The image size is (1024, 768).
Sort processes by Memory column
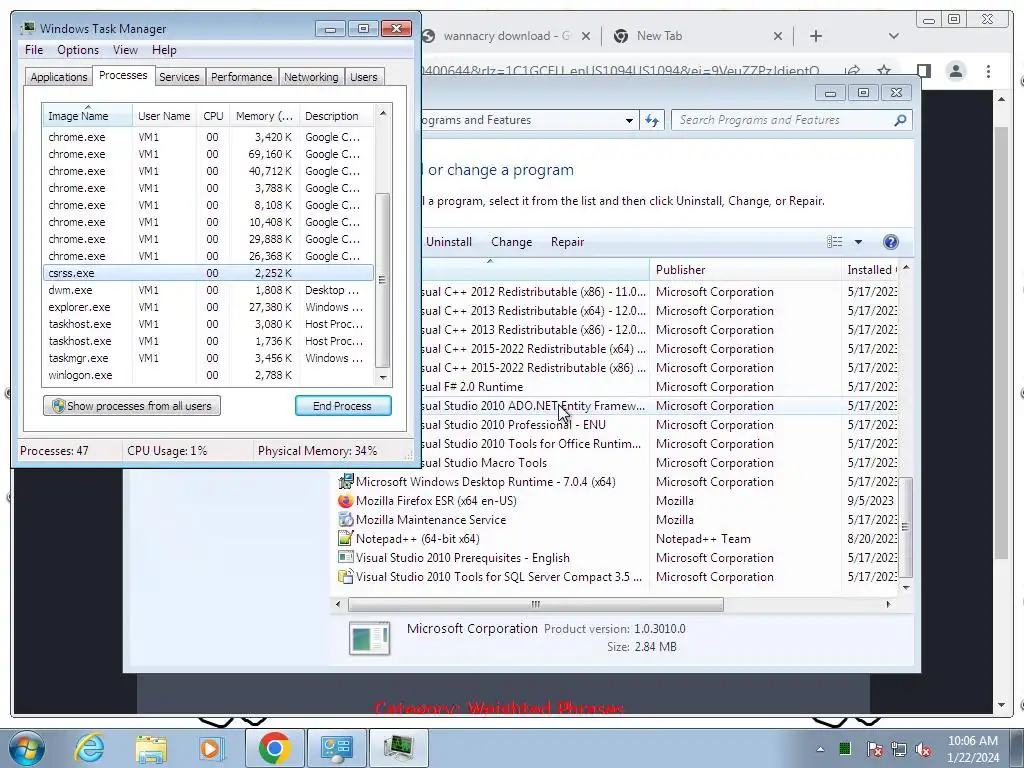tap(264, 116)
